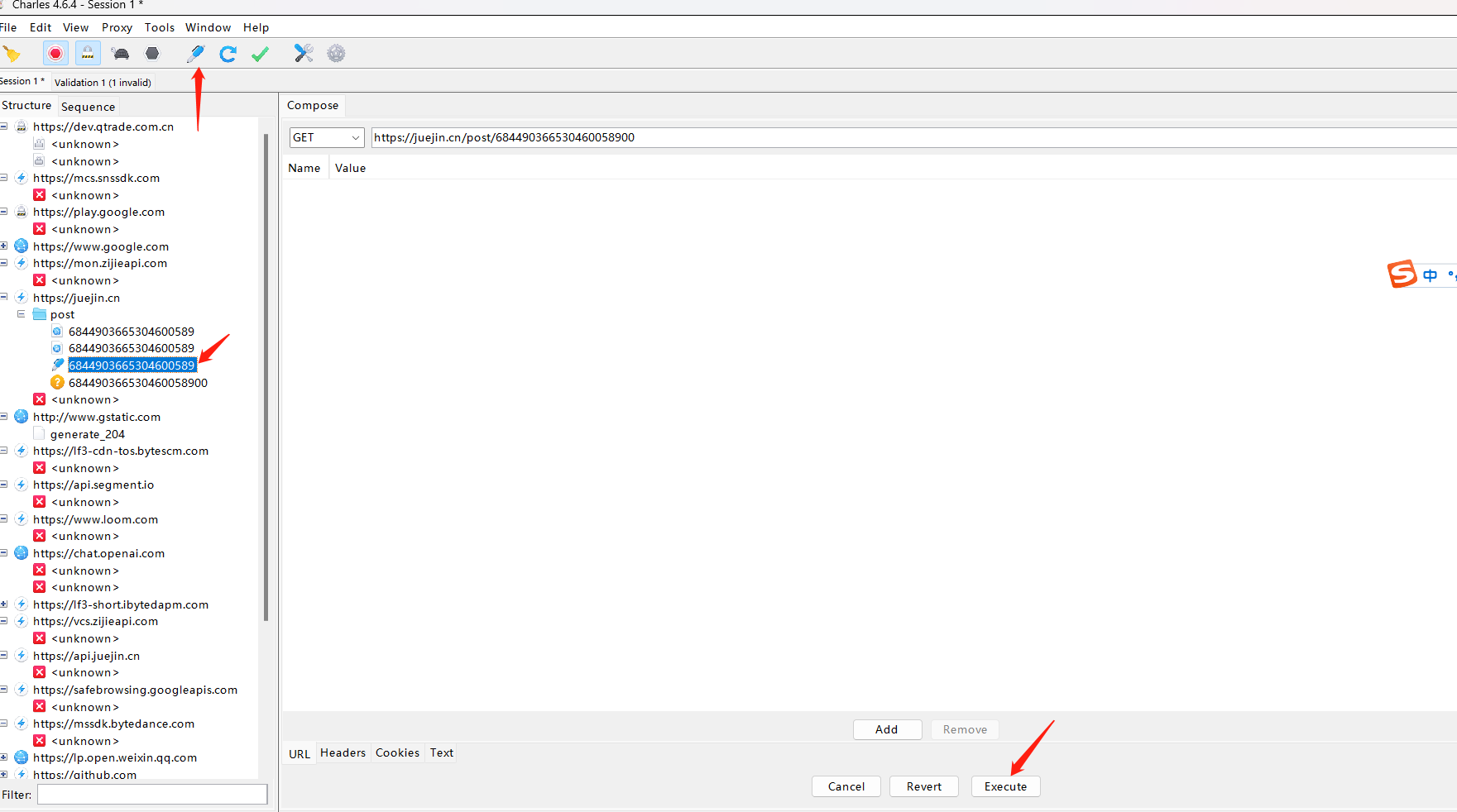Click the lock icon beside https://dev.qtrade.com.cn

tap(22, 127)
